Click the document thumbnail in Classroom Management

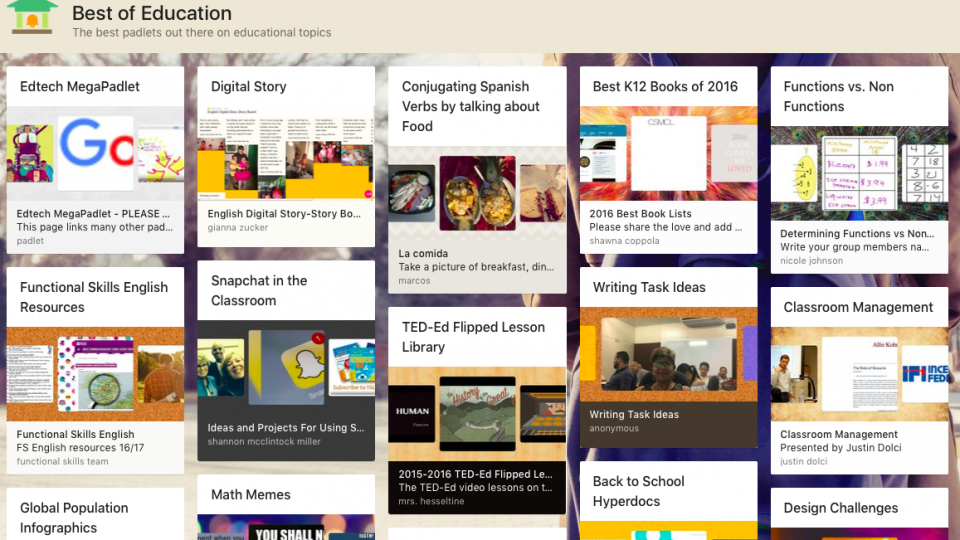(x=859, y=373)
